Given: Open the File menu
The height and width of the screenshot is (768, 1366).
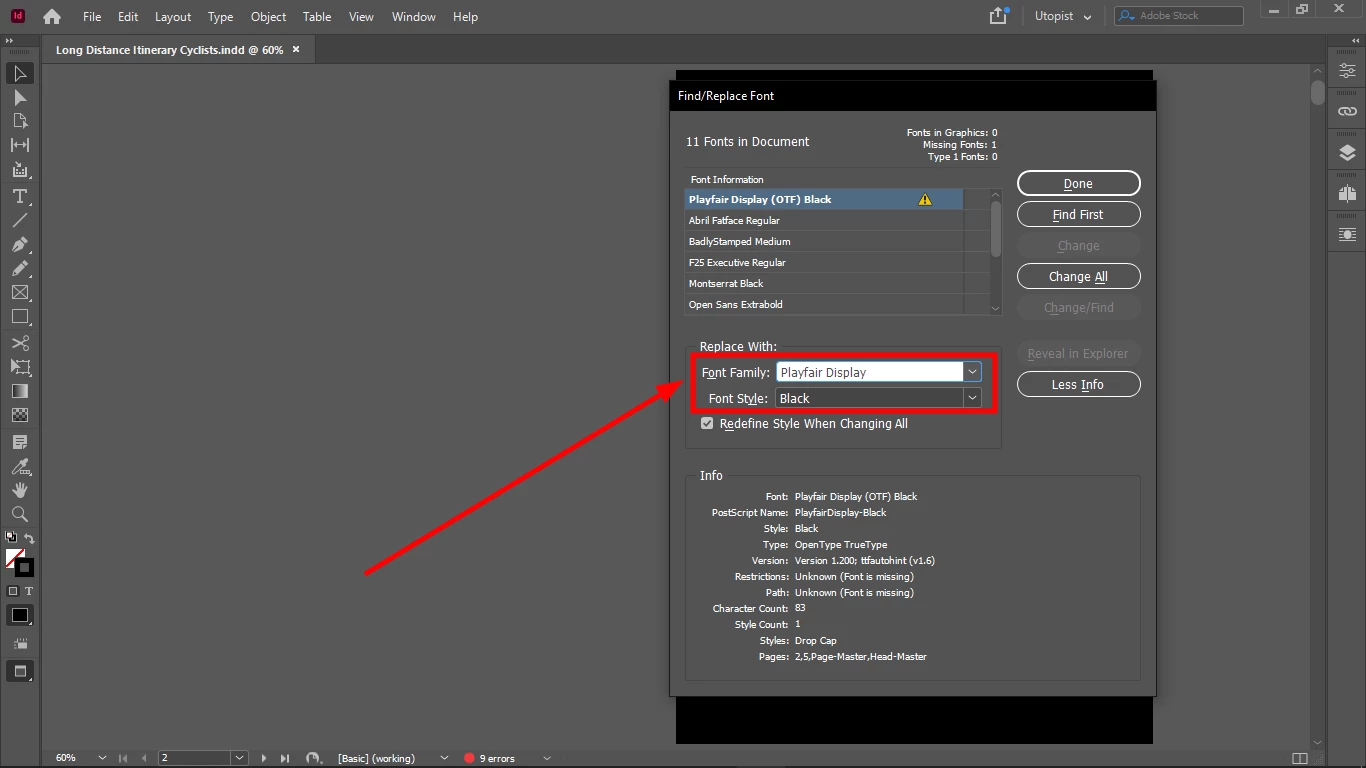Looking at the screenshot, I should [x=92, y=17].
